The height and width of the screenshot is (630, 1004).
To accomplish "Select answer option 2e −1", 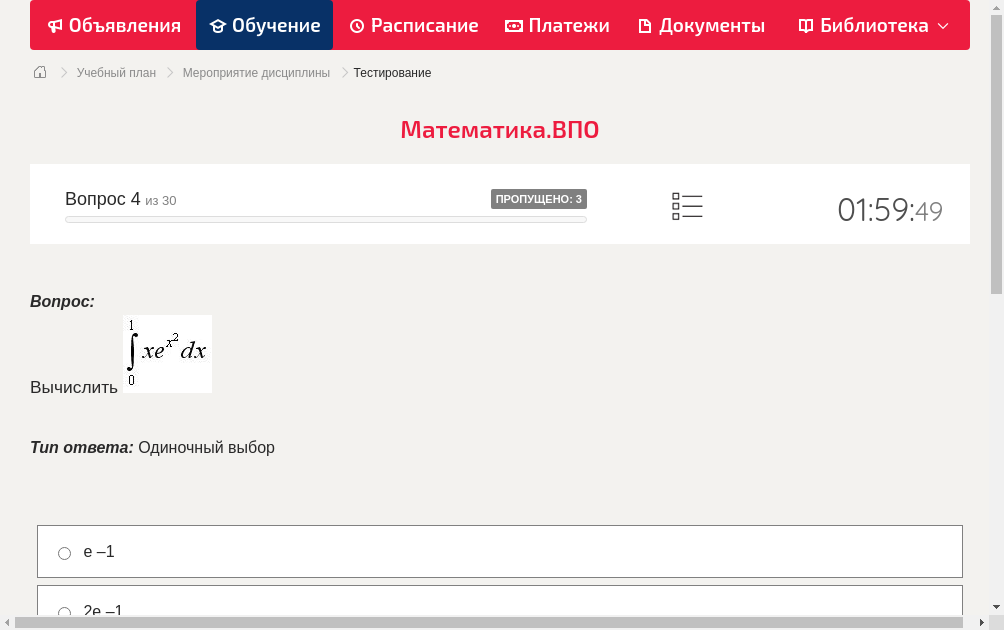I will [x=104, y=611].
